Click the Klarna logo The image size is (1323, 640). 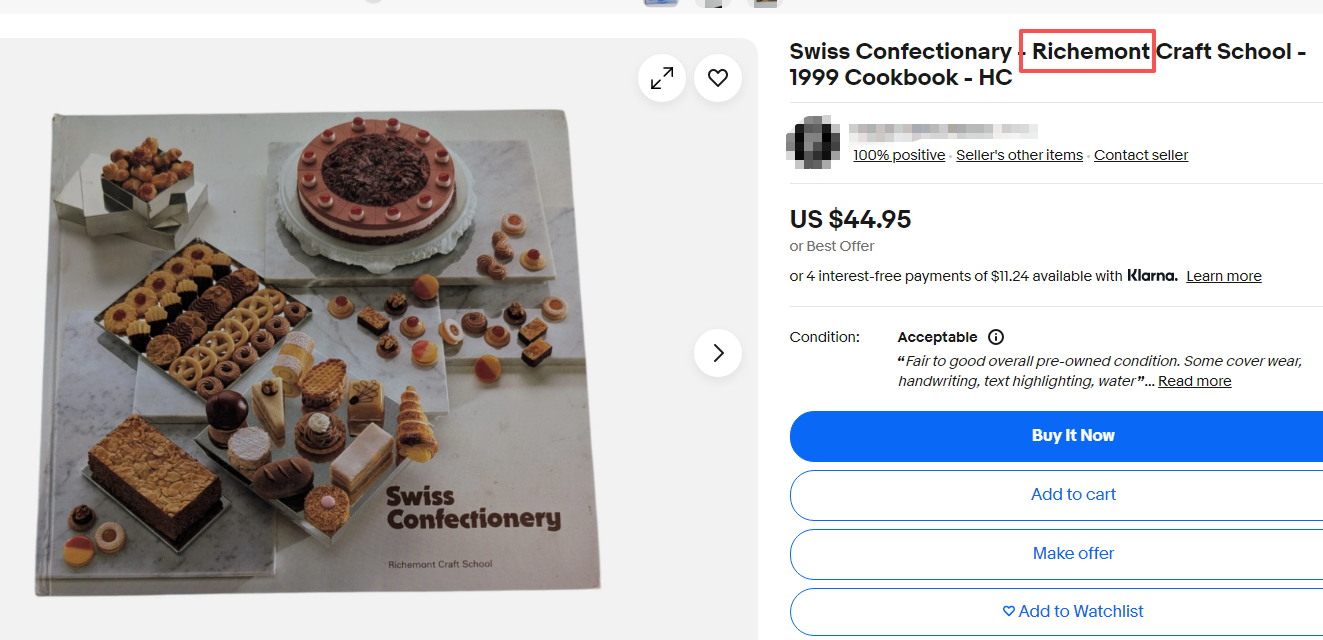[1152, 276]
